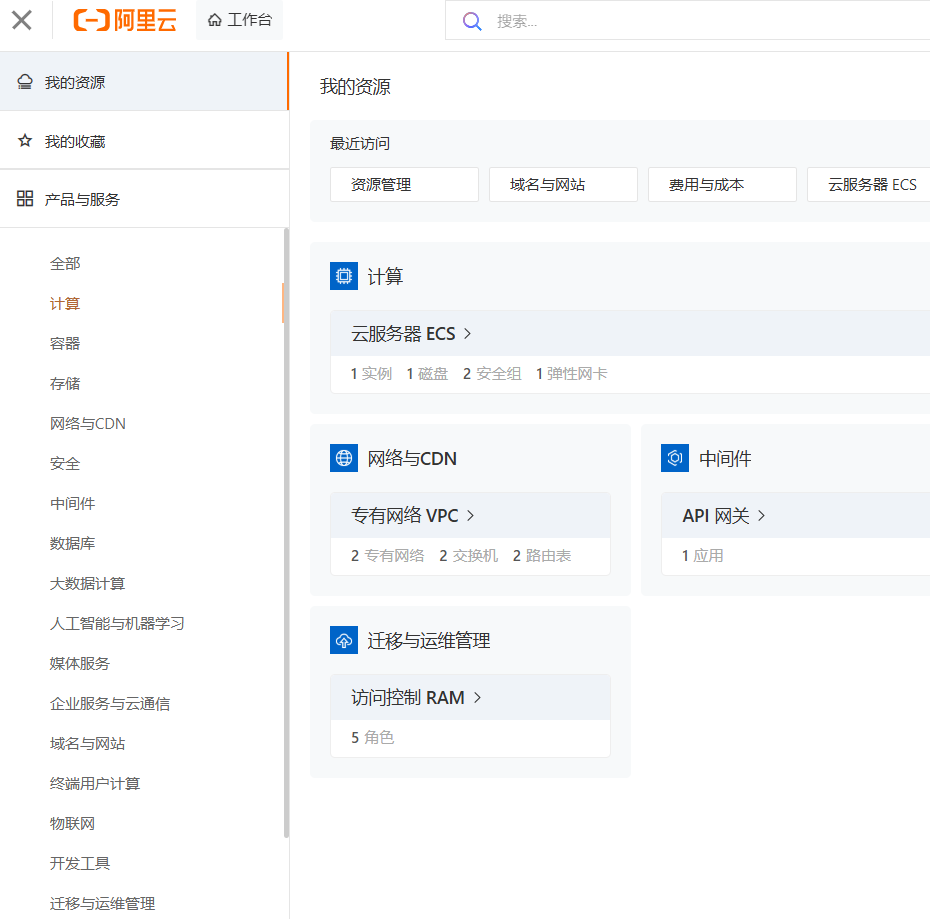View 1 磁盘 disks

(427, 374)
